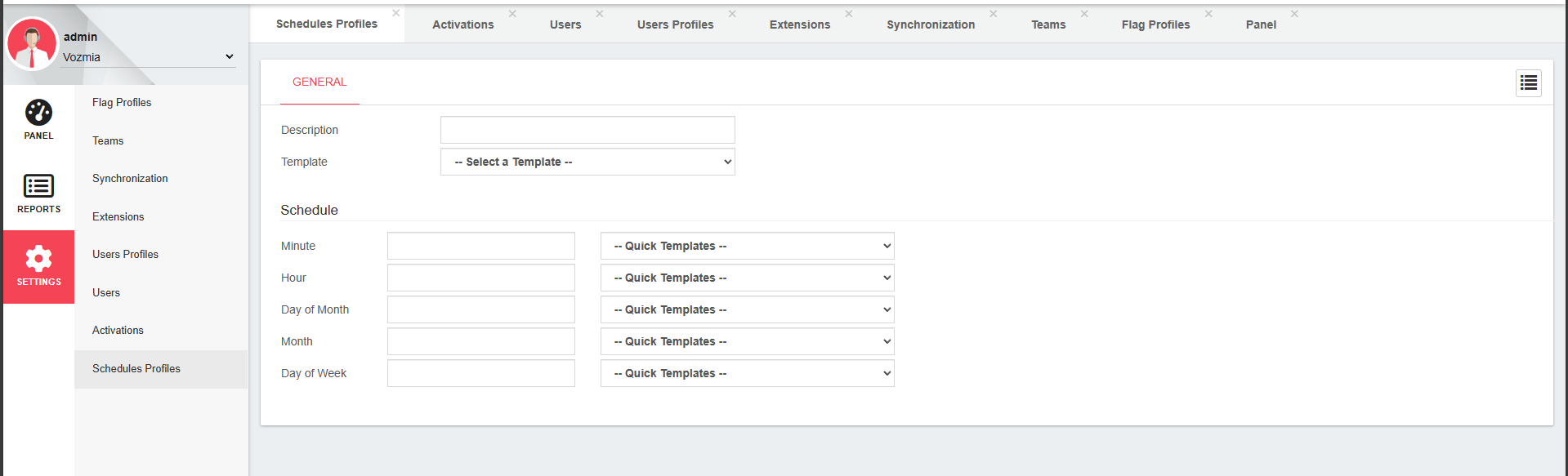The height and width of the screenshot is (476, 1568).
Task: Close the Users Profiles tab
Action: [732, 14]
